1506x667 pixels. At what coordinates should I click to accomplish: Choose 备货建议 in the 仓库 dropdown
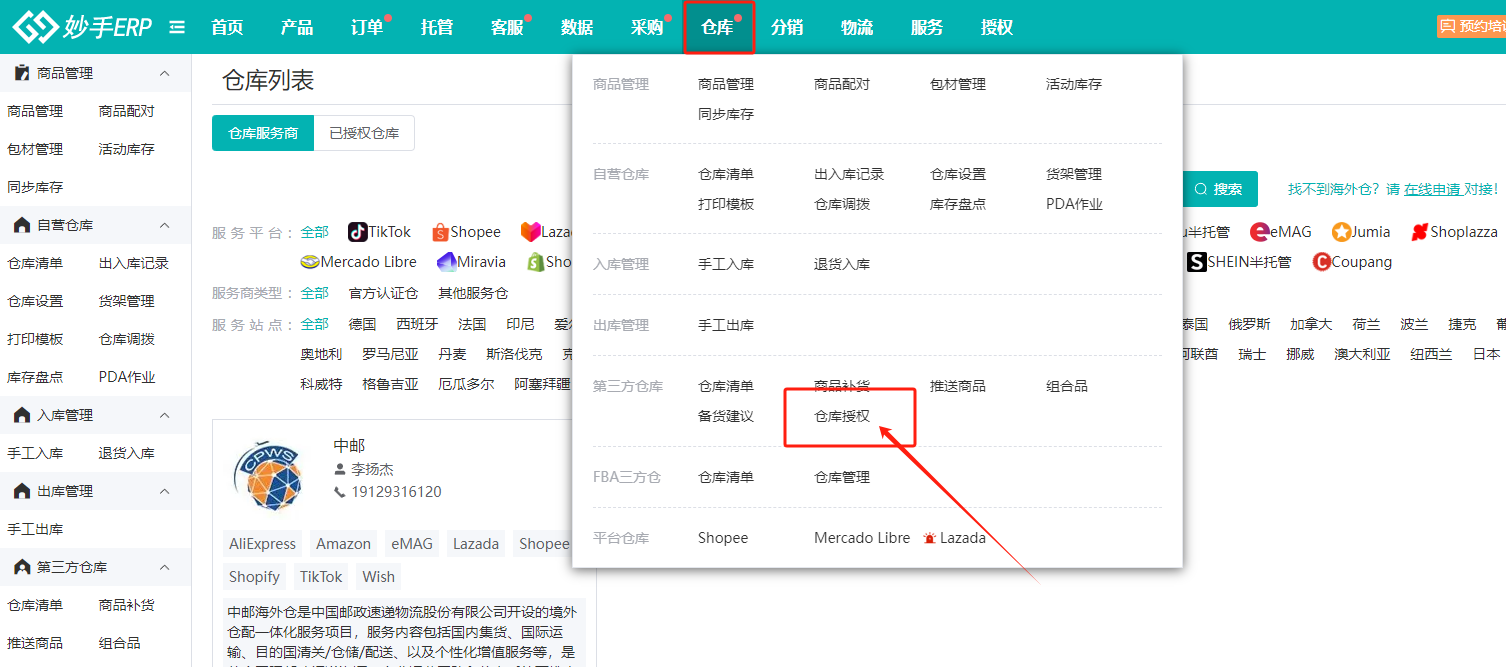point(726,416)
